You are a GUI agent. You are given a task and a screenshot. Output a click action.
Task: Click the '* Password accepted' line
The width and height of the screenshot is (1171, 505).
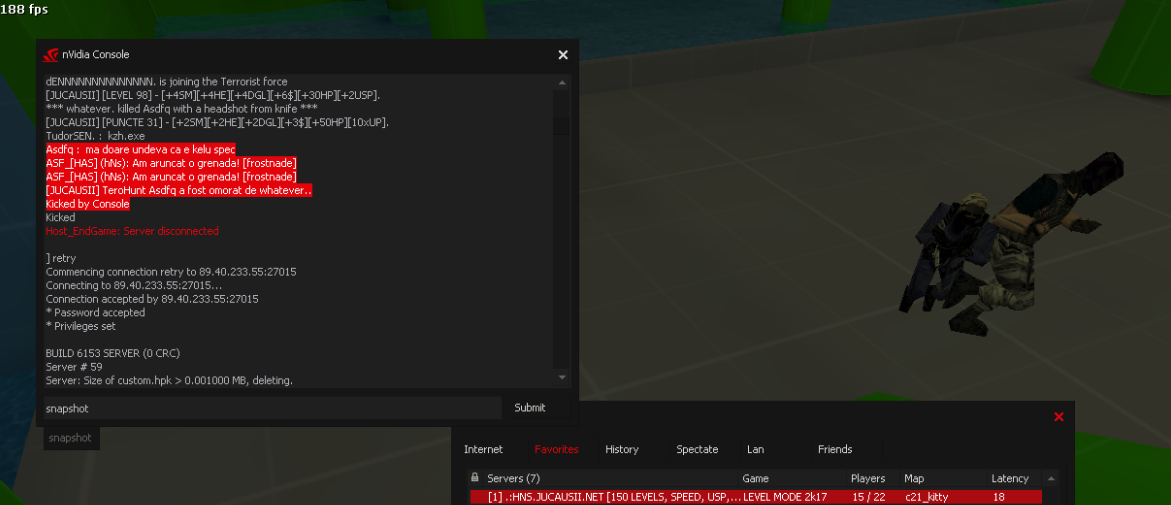pyautogui.click(x=95, y=312)
